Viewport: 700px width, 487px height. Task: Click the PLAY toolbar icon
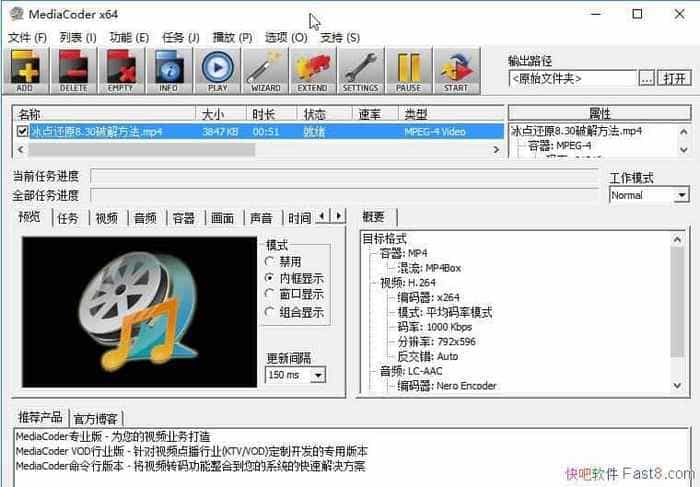pyautogui.click(x=217, y=71)
